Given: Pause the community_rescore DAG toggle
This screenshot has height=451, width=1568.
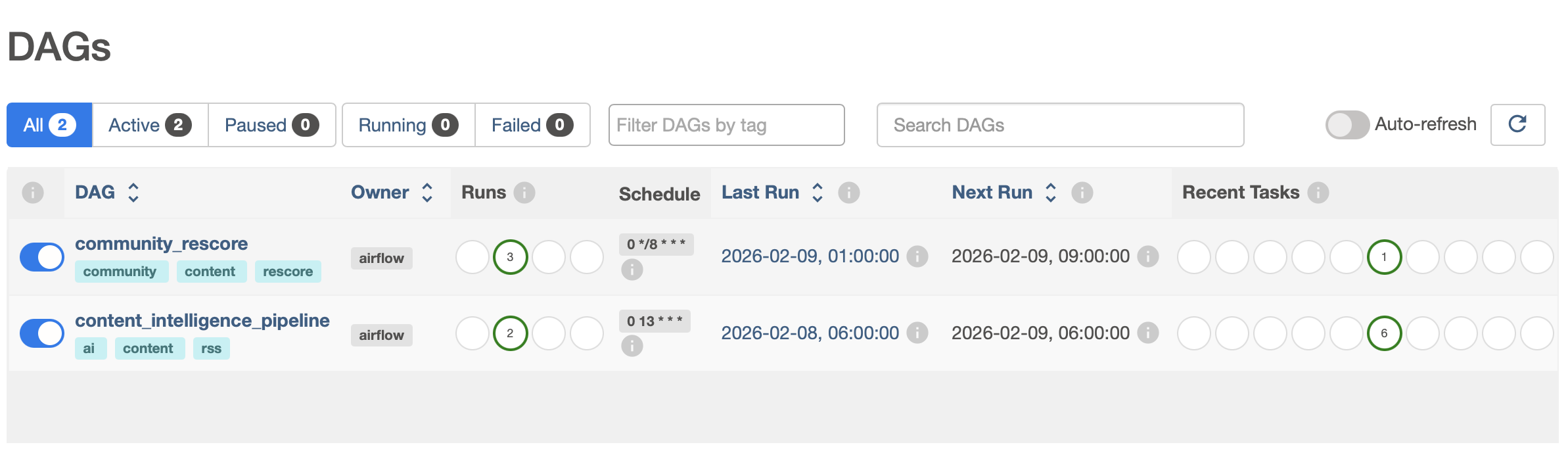Looking at the screenshot, I should pyautogui.click(x=41, y=257).
